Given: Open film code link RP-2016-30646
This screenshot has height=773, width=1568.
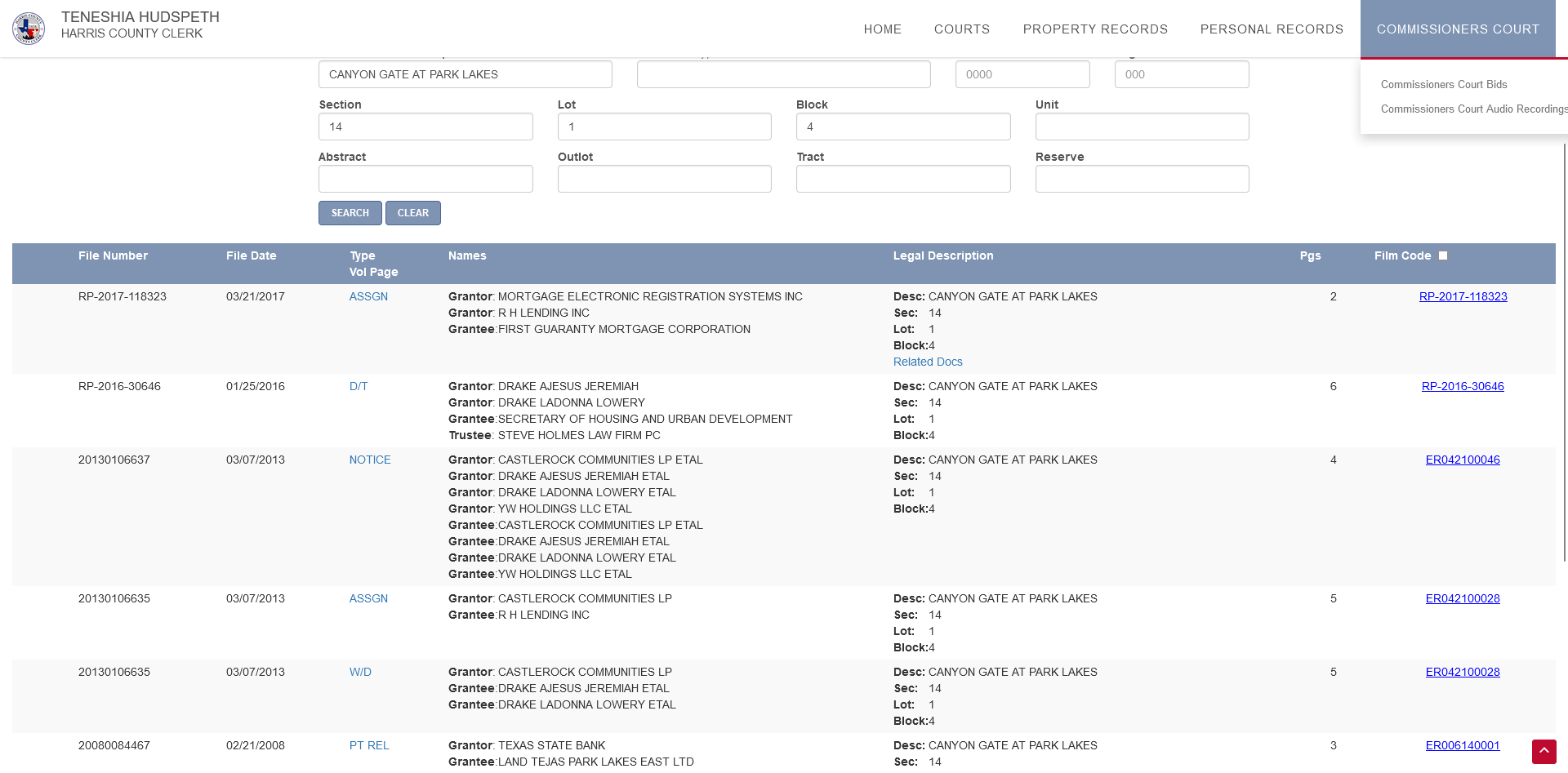Looking at the screenshot, I should pyautogui.click(x=1463, y=386).
